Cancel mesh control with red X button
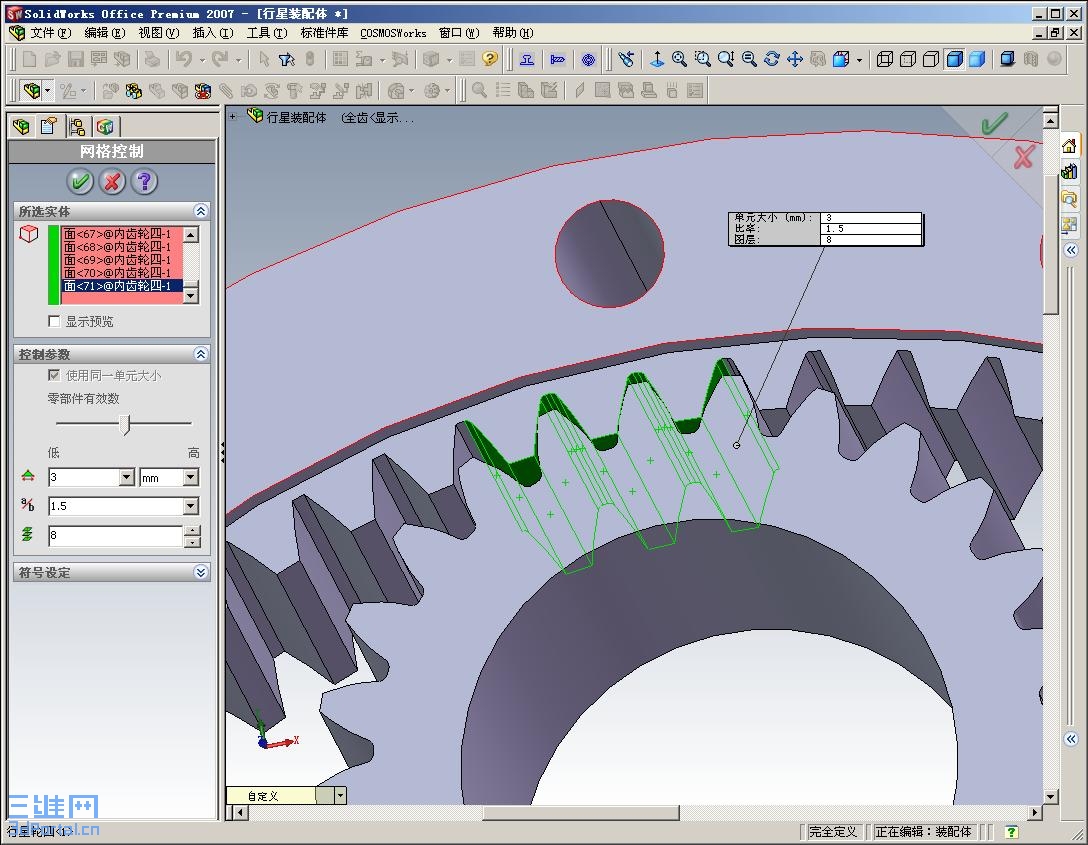 (112, 182)
